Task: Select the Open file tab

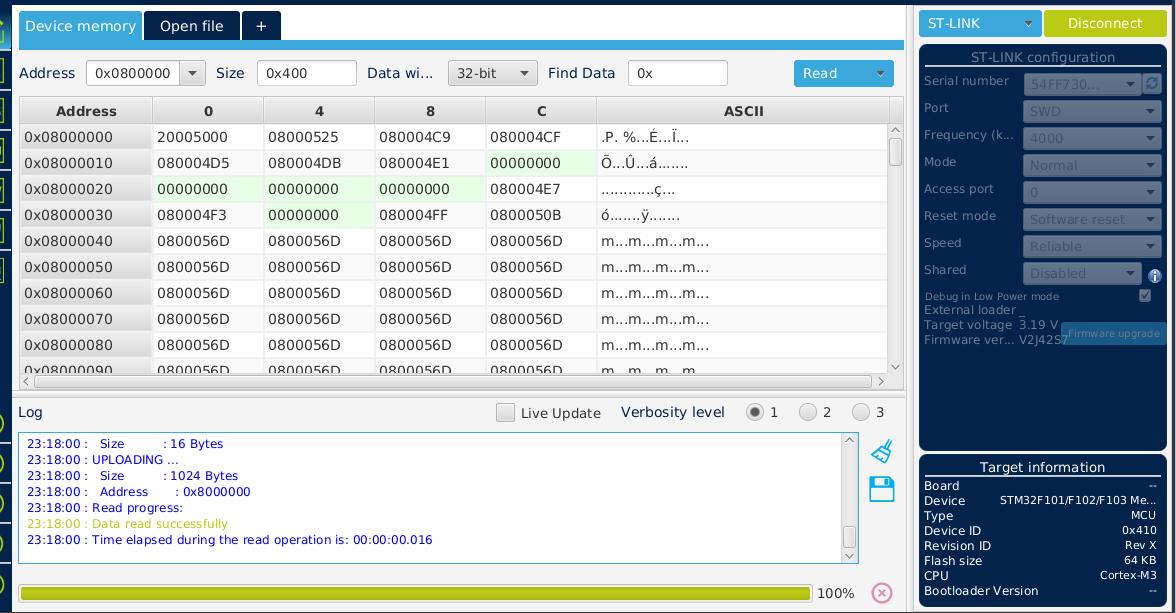Action: (191, 25)
